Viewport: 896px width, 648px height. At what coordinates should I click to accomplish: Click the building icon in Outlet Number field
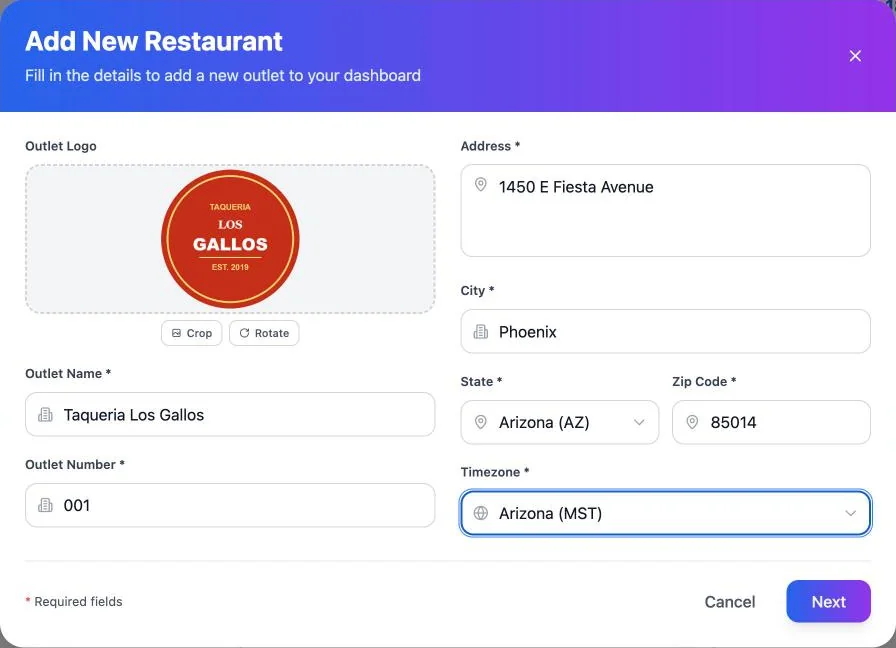click(x=45, y=505)
